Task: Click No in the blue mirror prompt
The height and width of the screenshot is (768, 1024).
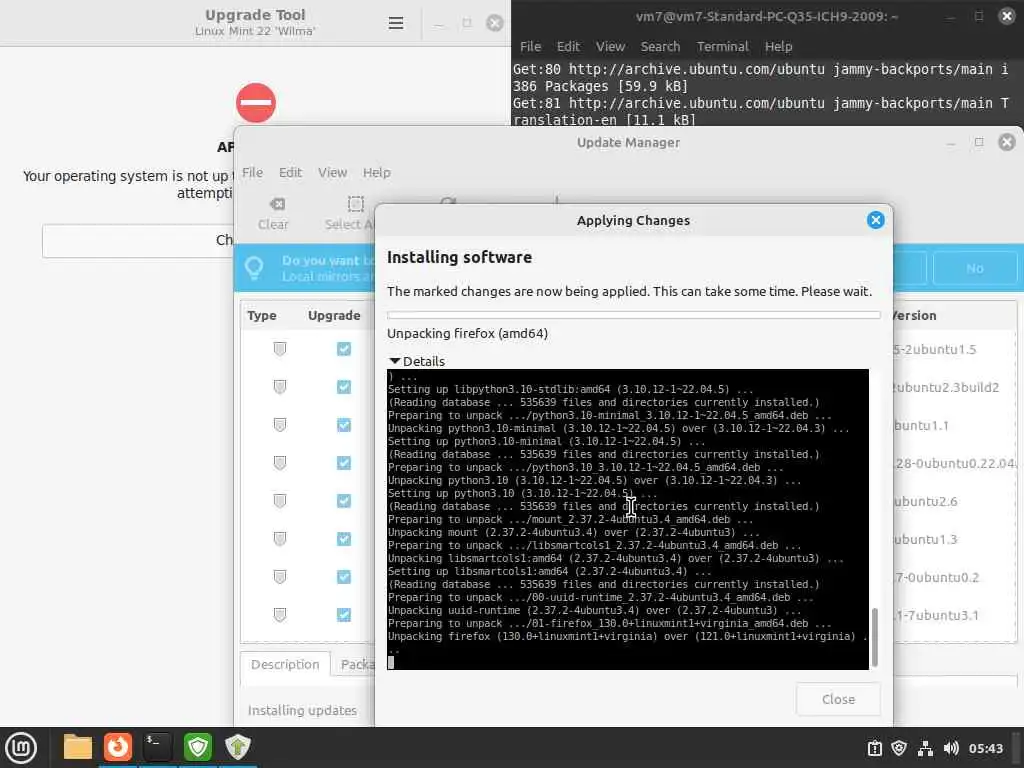Action: coord(974,268)
